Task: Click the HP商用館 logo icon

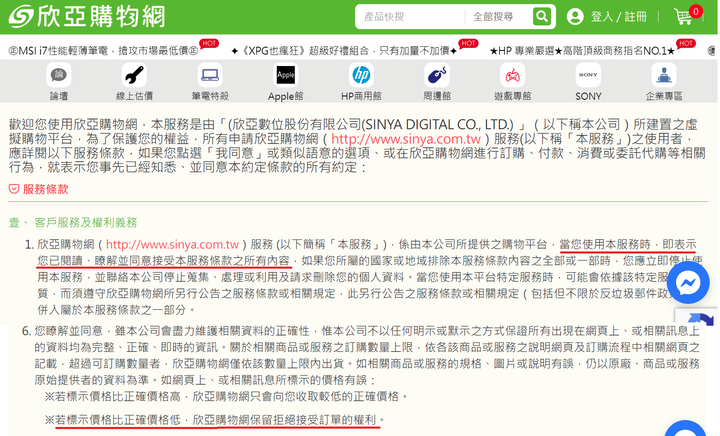Action: click(361, 75)
